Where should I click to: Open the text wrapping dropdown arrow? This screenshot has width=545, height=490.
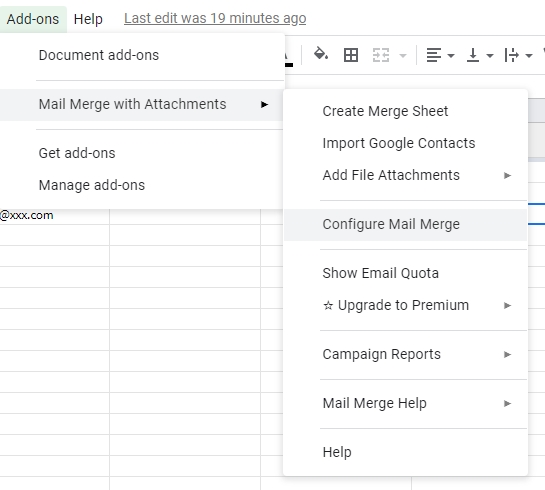click(529, 55)
